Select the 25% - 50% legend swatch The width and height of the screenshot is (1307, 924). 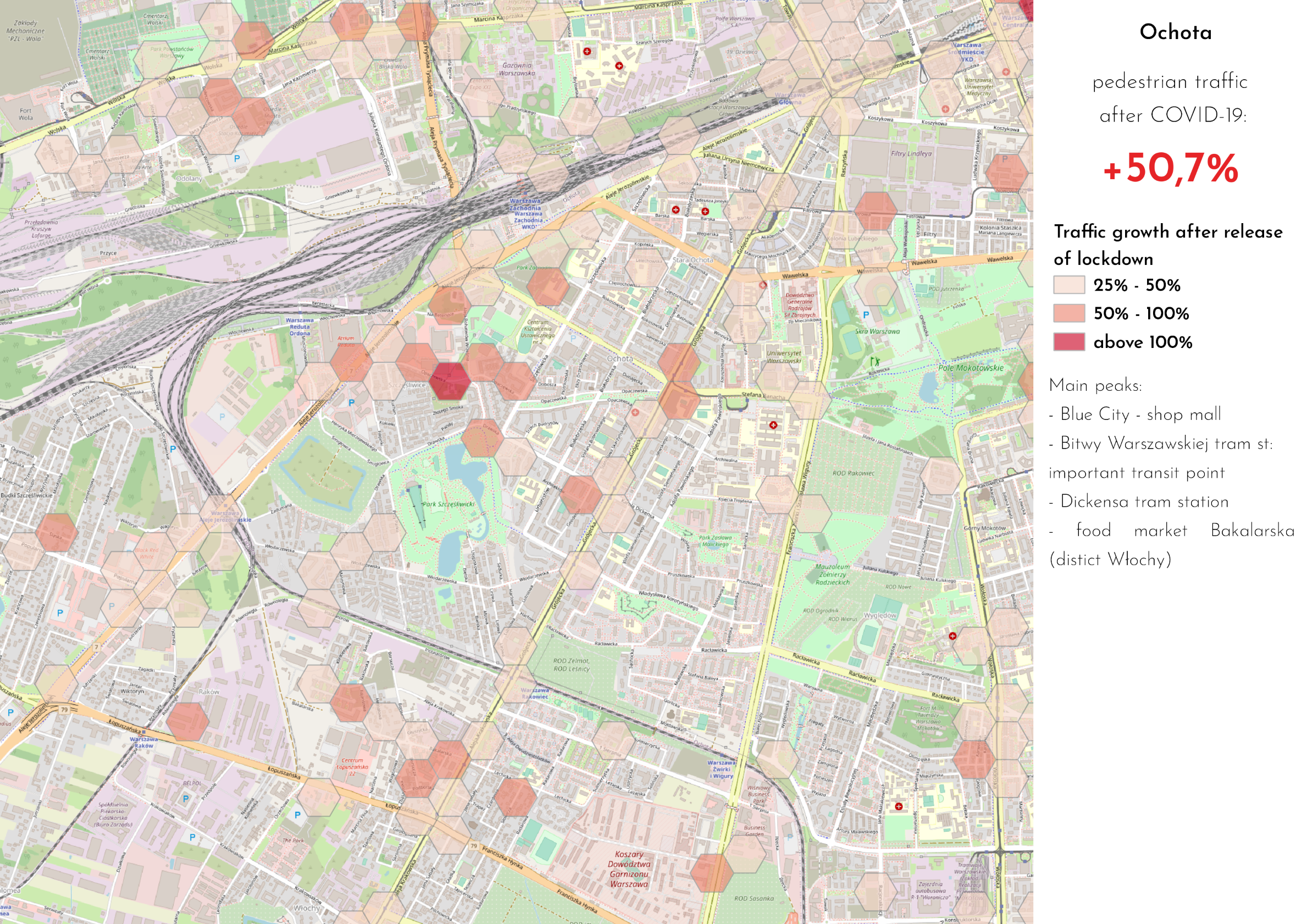pyautogui.click(x=1068, y=285)
